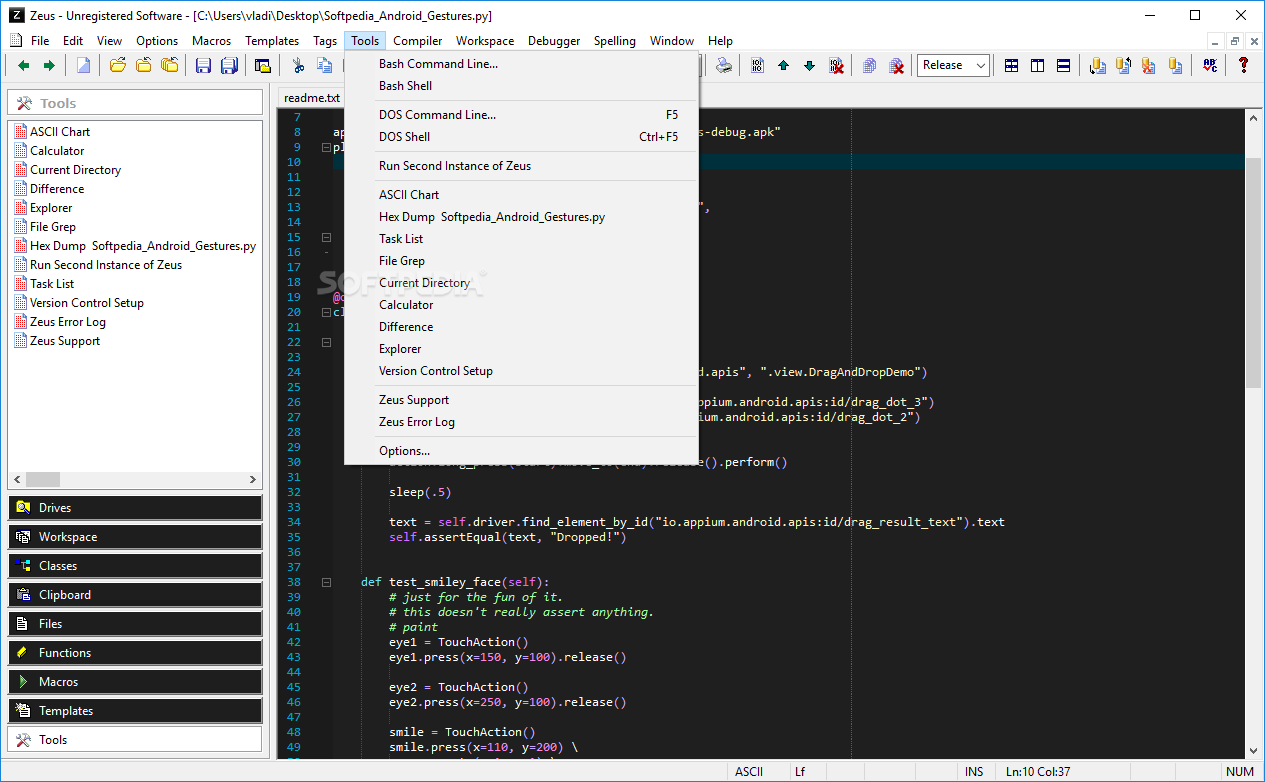Open the Workspace panel in the sidebar
The image size is (1265, 782).
(x=135, y=537)
